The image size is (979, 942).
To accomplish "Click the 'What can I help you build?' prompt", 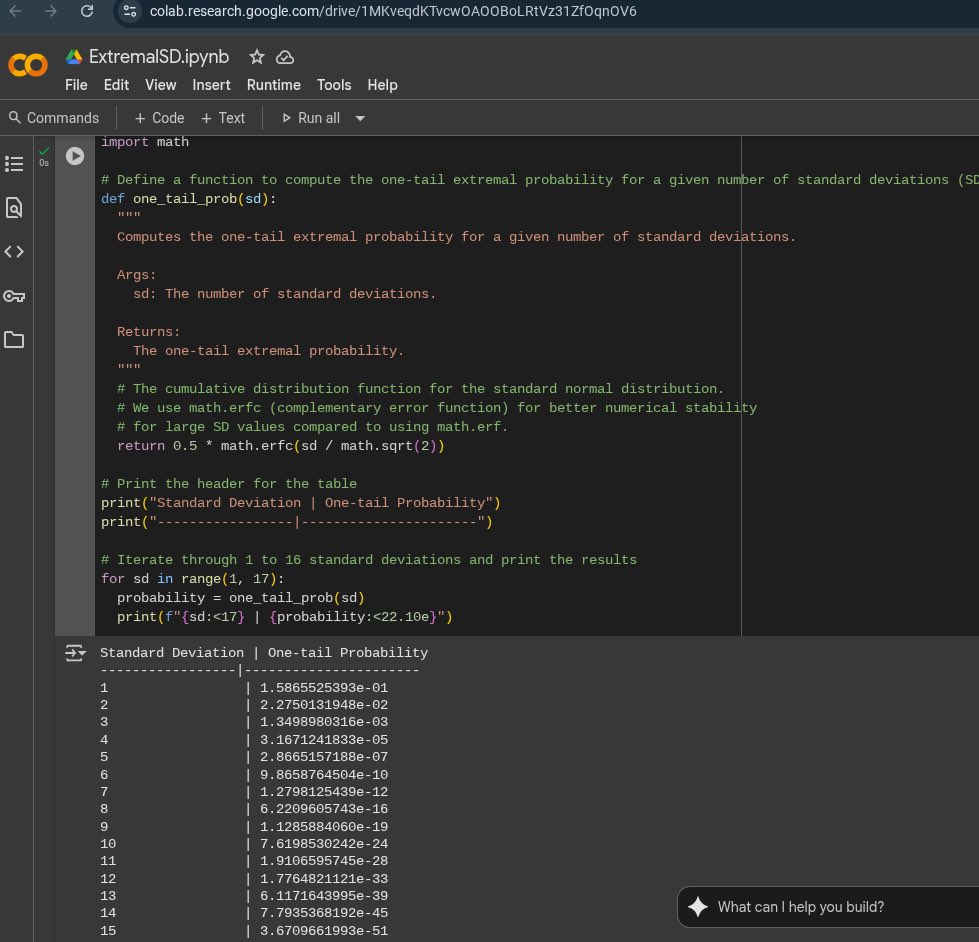I will tap(800, 906).
